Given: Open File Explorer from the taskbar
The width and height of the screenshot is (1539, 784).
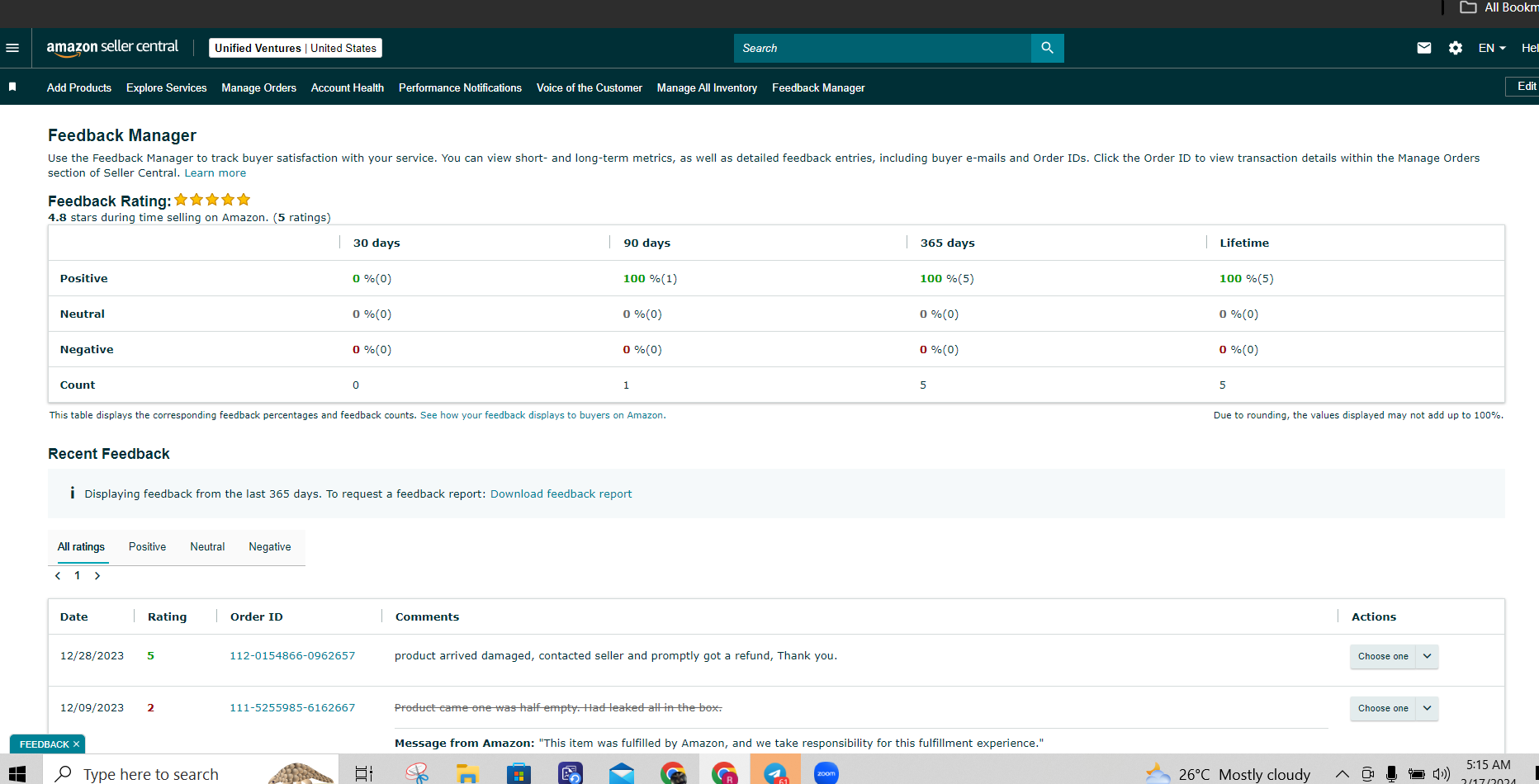Looking at the screenshot, I should pyautogui.click(x=468, y=774).
